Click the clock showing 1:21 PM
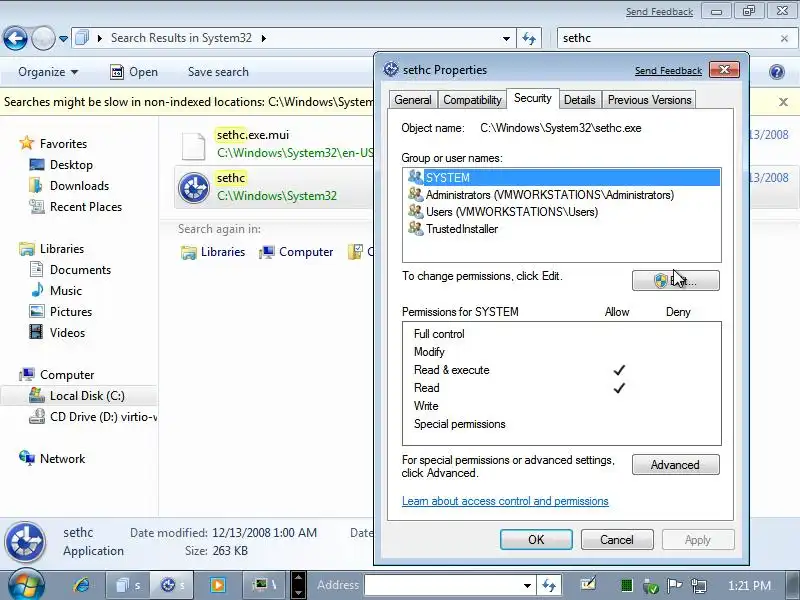The height and width of the screenshot is (600, 800). click(749, 585)
